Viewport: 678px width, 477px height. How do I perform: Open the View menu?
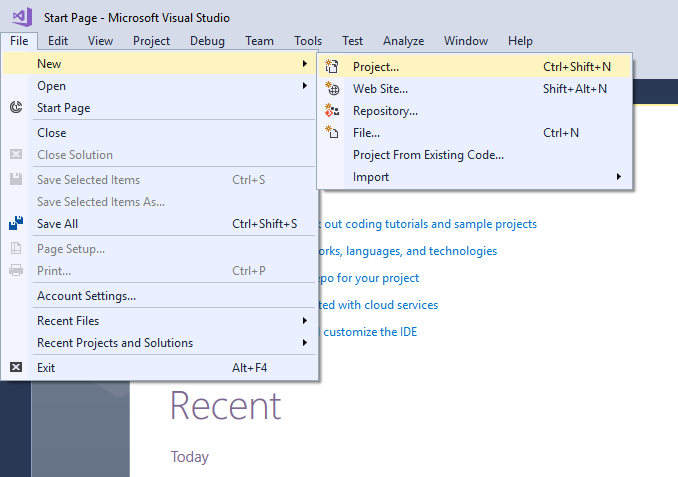coord(100,41)
